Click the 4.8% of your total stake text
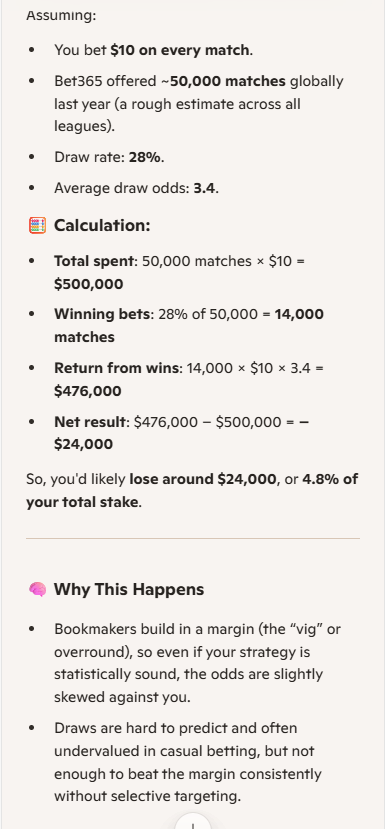The width and height of the screenshot is (385, 829). (x=192, y=491)
